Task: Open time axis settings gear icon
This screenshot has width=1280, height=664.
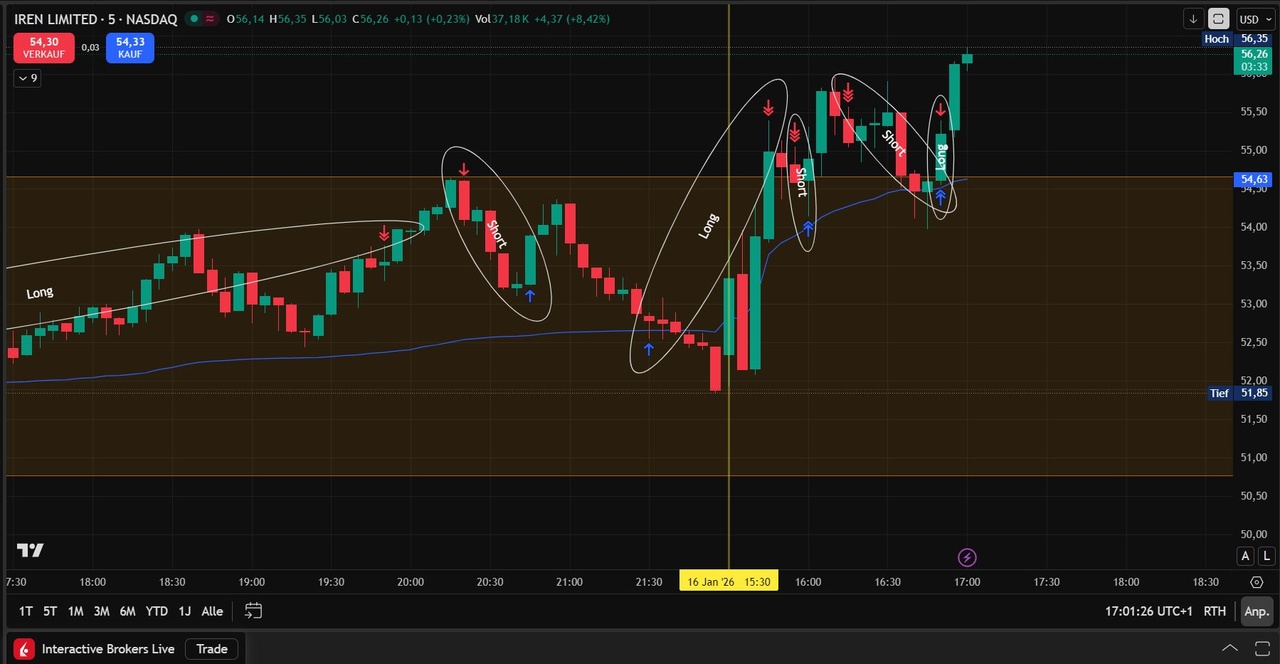Action: 1256,582
